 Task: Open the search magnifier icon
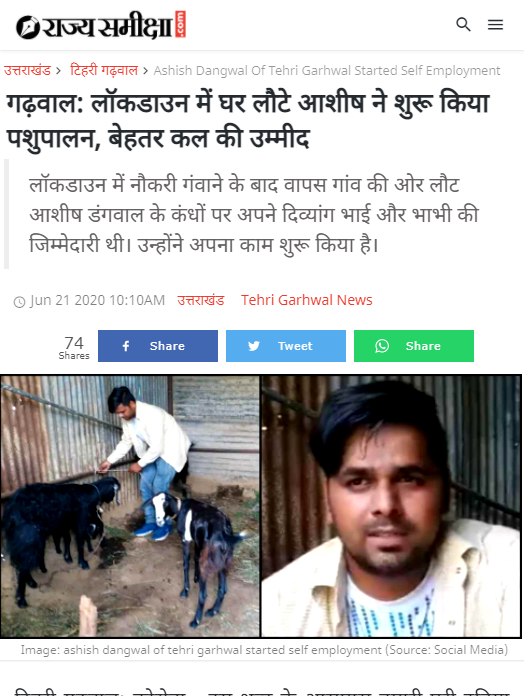point(463,24)
